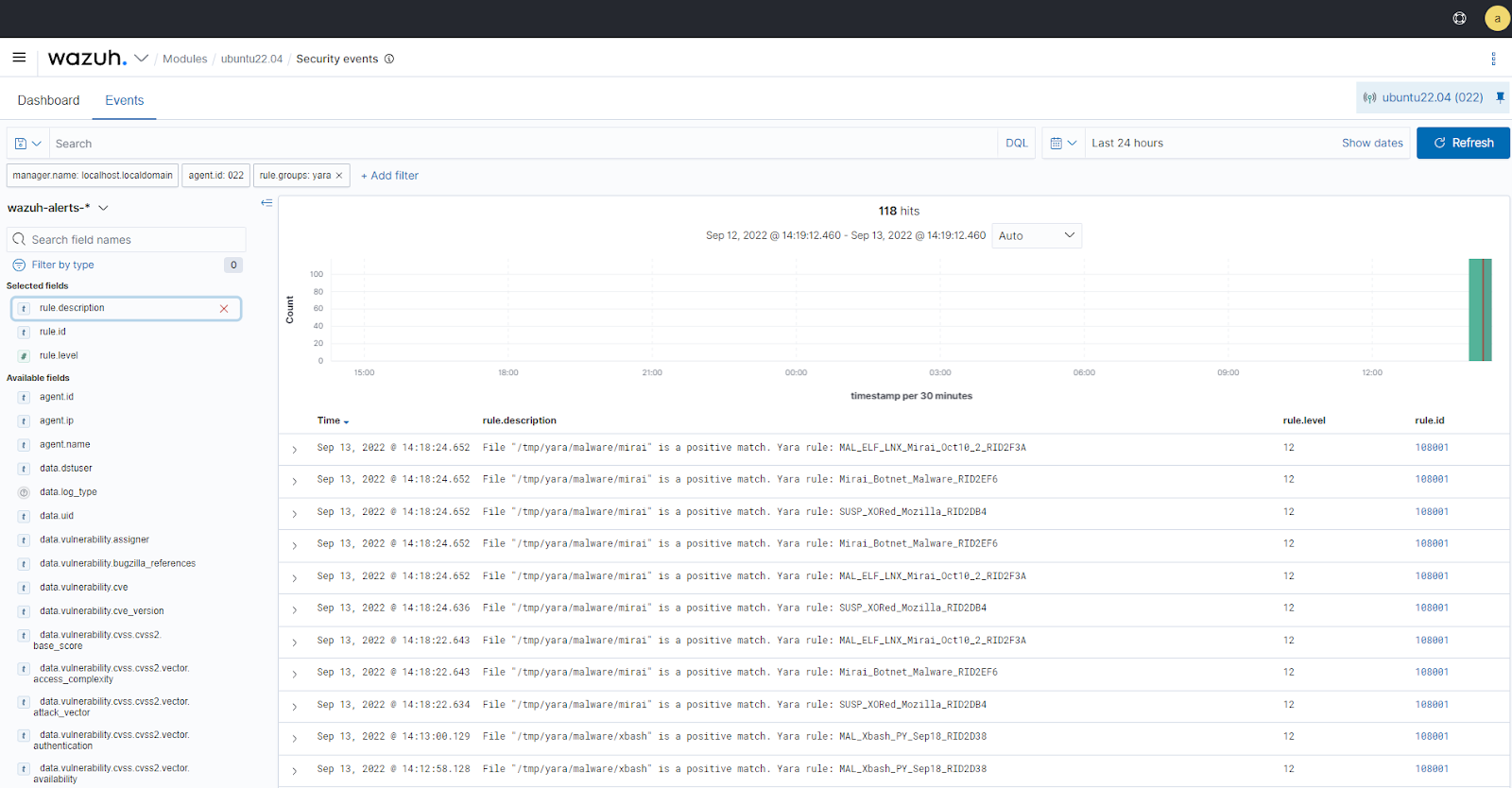Click the Filter by type icon
Screen dimensions: 1512x788
[x=19, y=266]
